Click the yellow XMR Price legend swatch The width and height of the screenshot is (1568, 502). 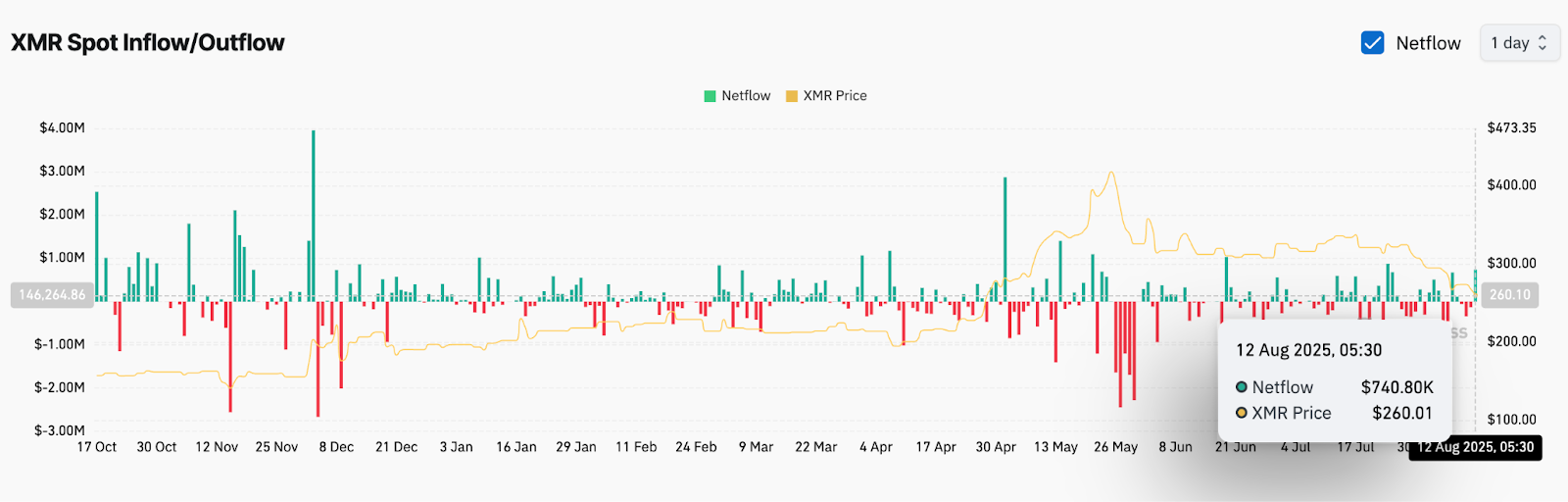coord(792,96)
